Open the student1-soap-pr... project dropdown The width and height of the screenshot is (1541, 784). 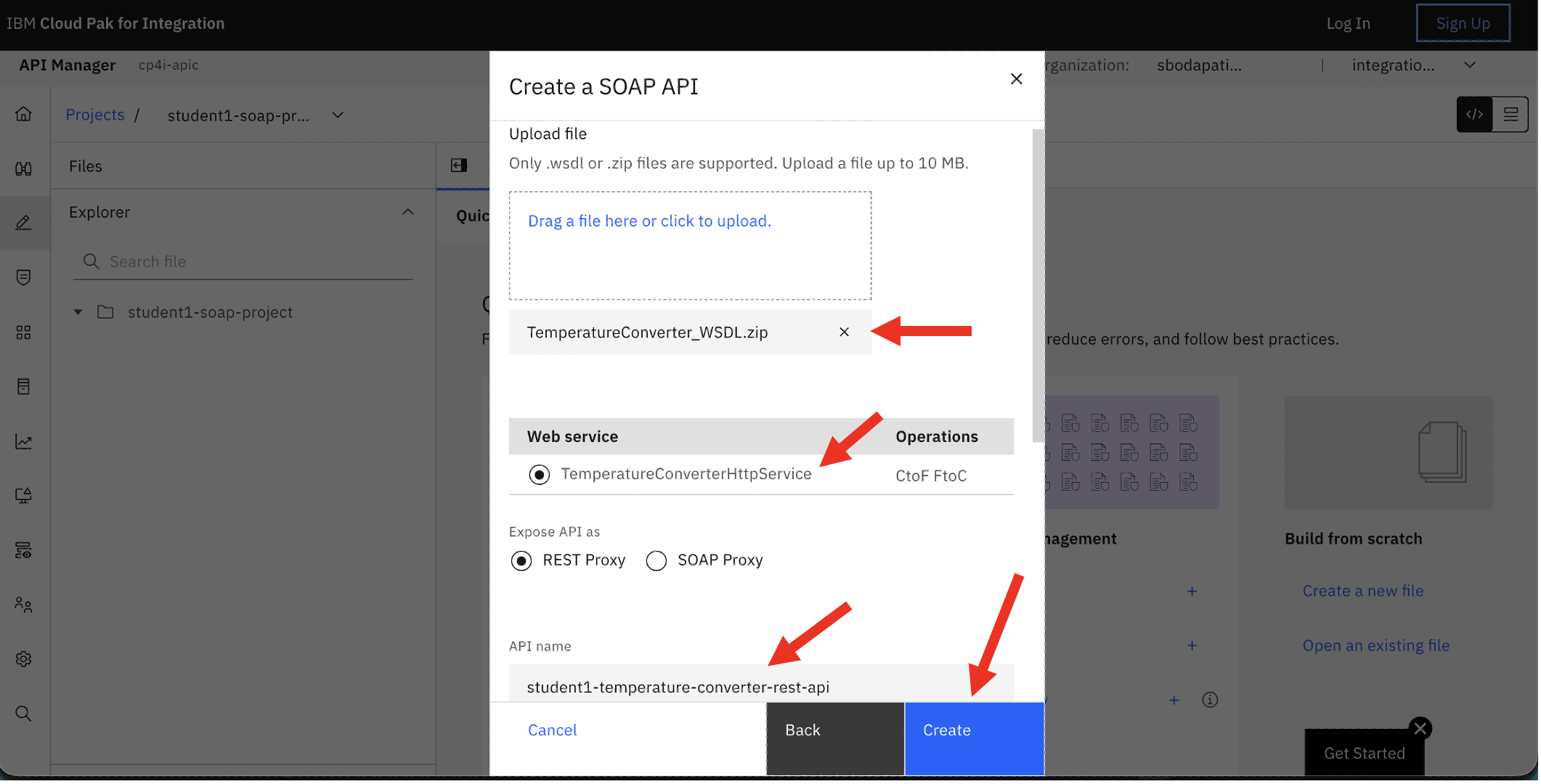(x=338, y=115)
